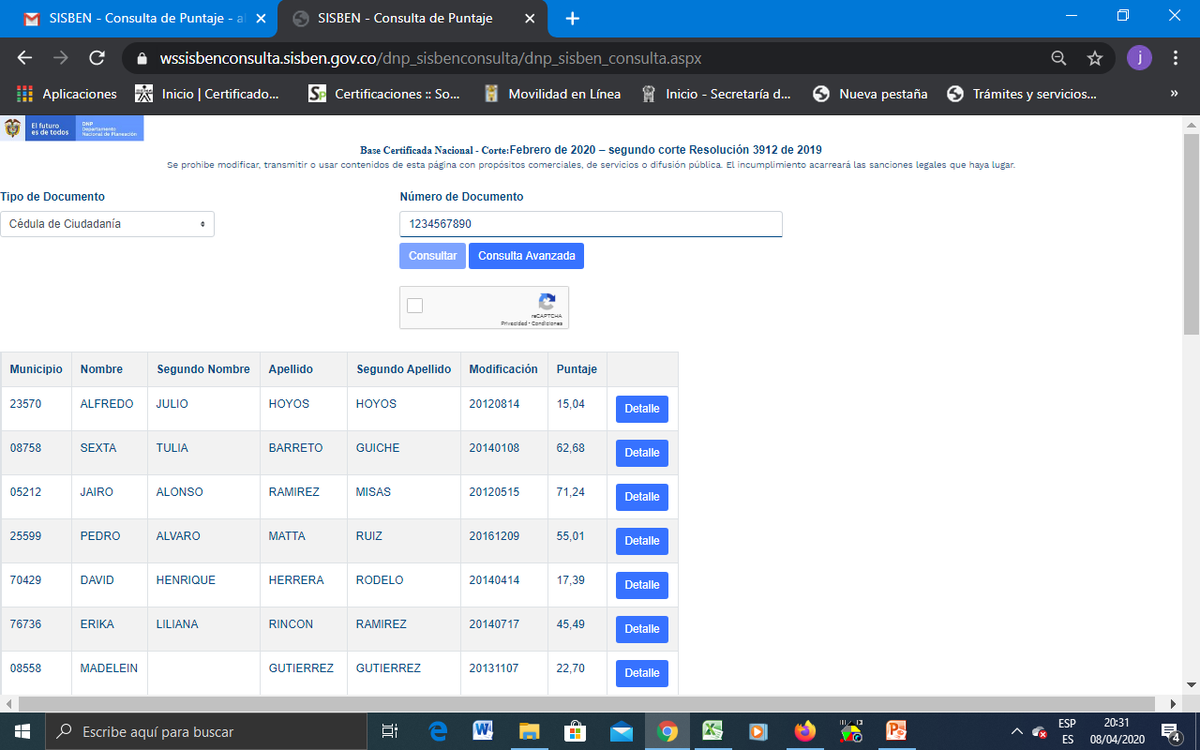Click the browser back arrow

25,58
